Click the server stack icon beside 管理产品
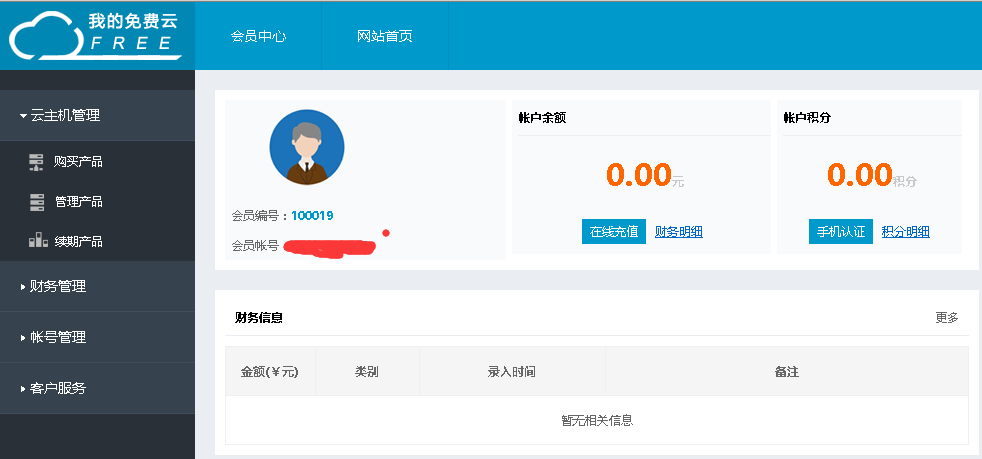Screen dimensions: 982x459 coord(37,202)
